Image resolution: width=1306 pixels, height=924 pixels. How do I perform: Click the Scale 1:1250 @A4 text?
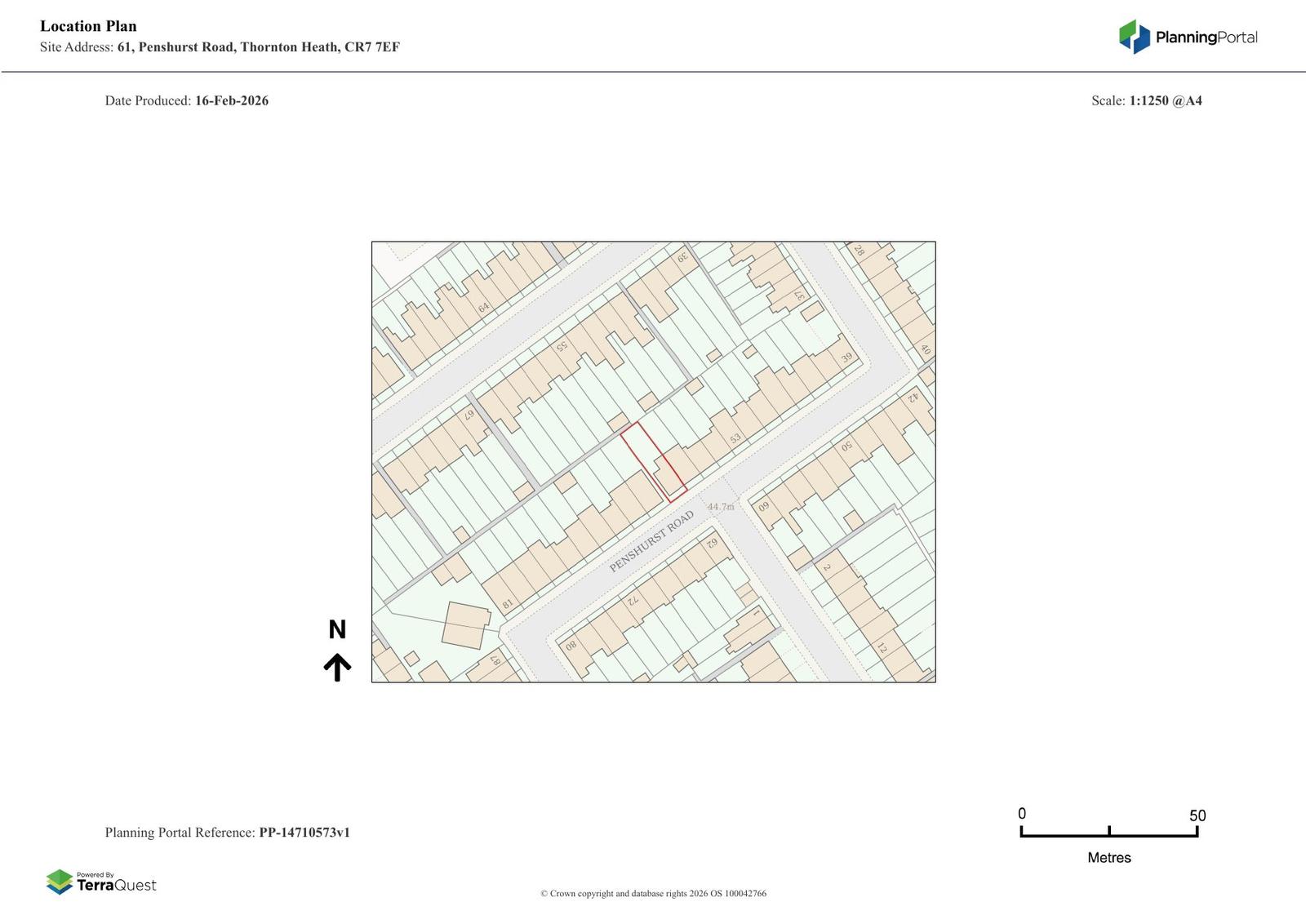pos(1146,101)
